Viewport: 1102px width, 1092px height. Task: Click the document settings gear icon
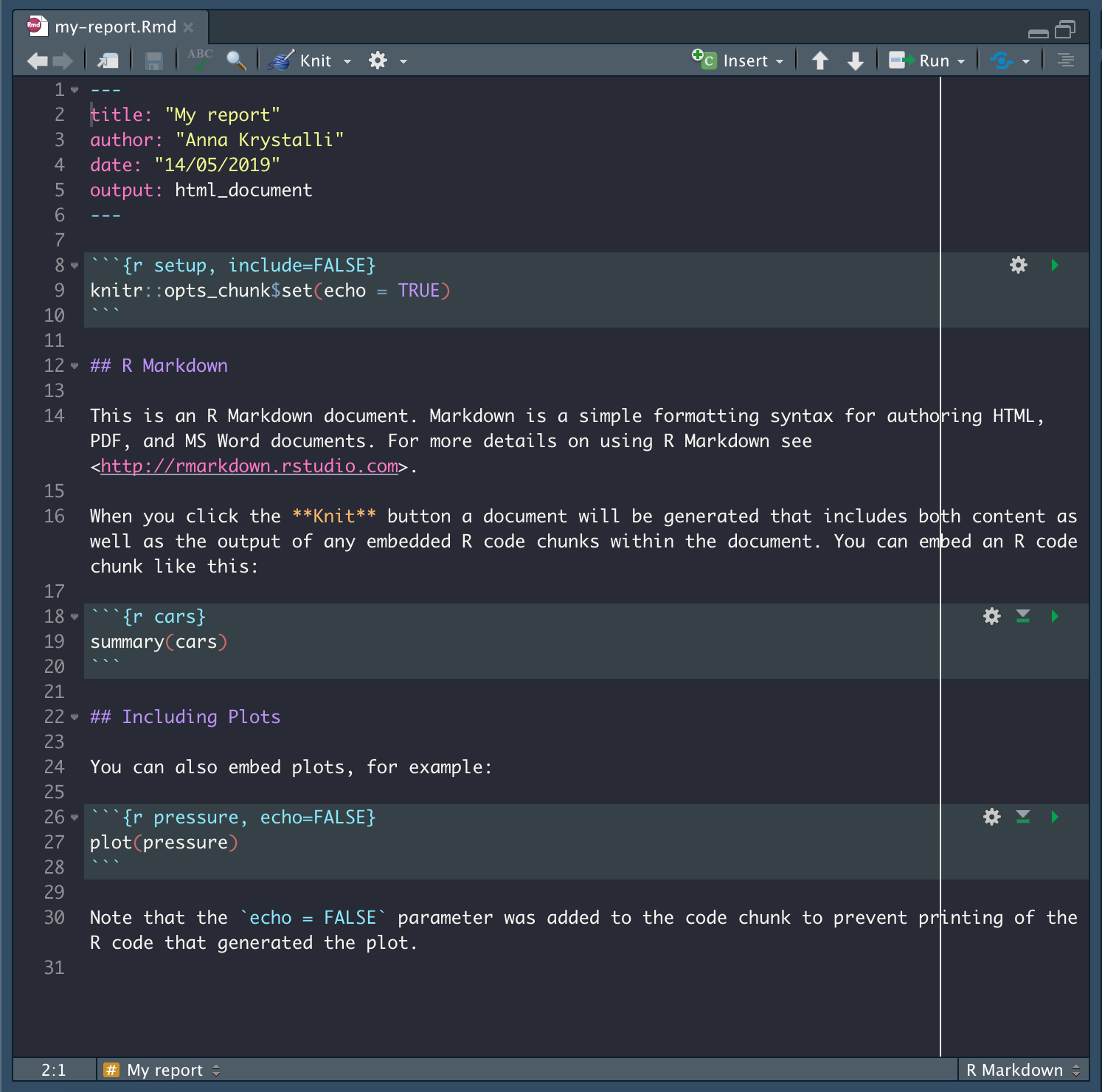[378, 61]
